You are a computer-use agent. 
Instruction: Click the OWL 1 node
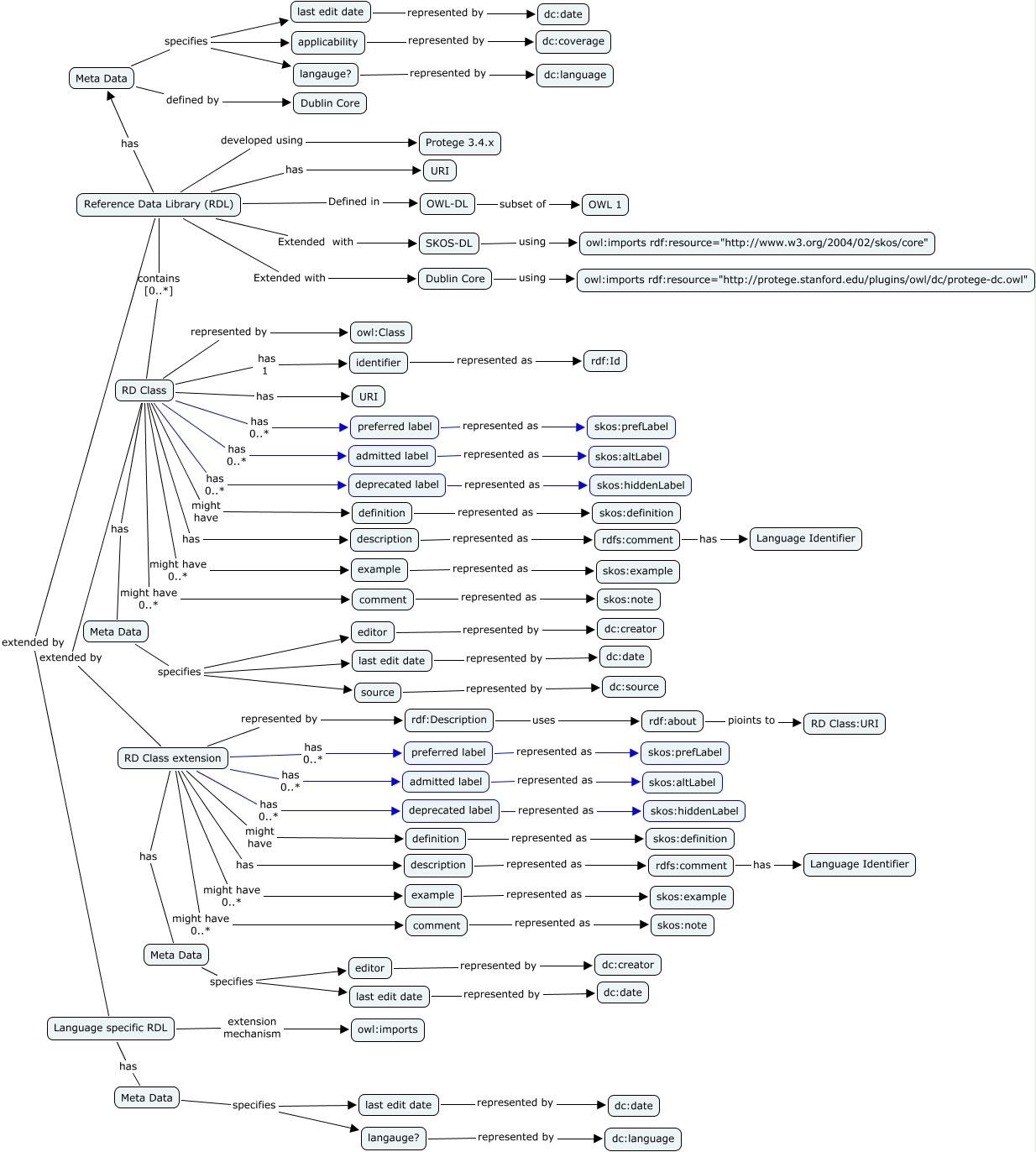click(604, 205)
